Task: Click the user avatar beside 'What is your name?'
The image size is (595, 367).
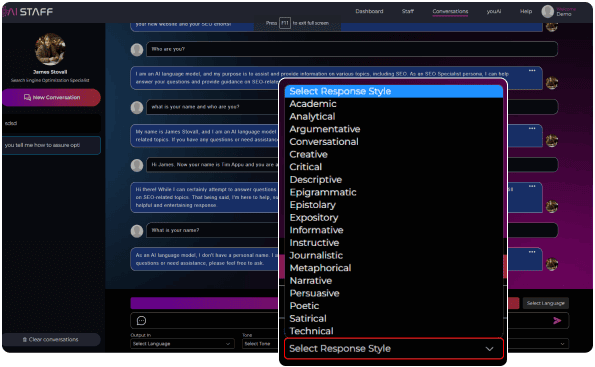Action: tap(137, 231)
